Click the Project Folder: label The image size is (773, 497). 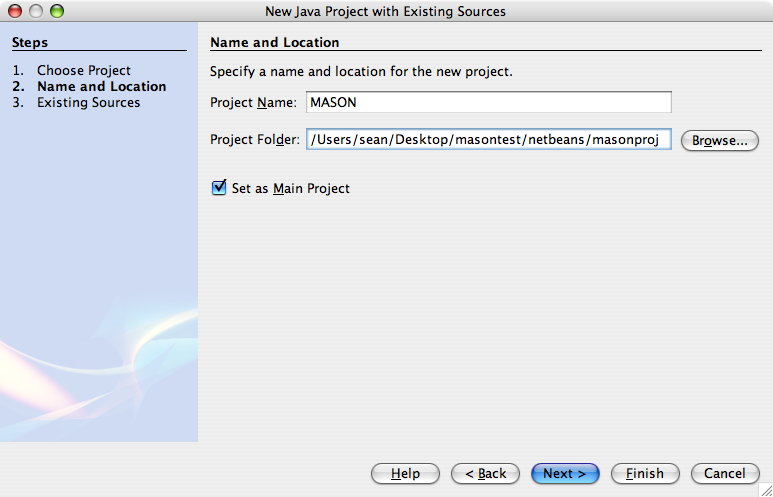254,140
